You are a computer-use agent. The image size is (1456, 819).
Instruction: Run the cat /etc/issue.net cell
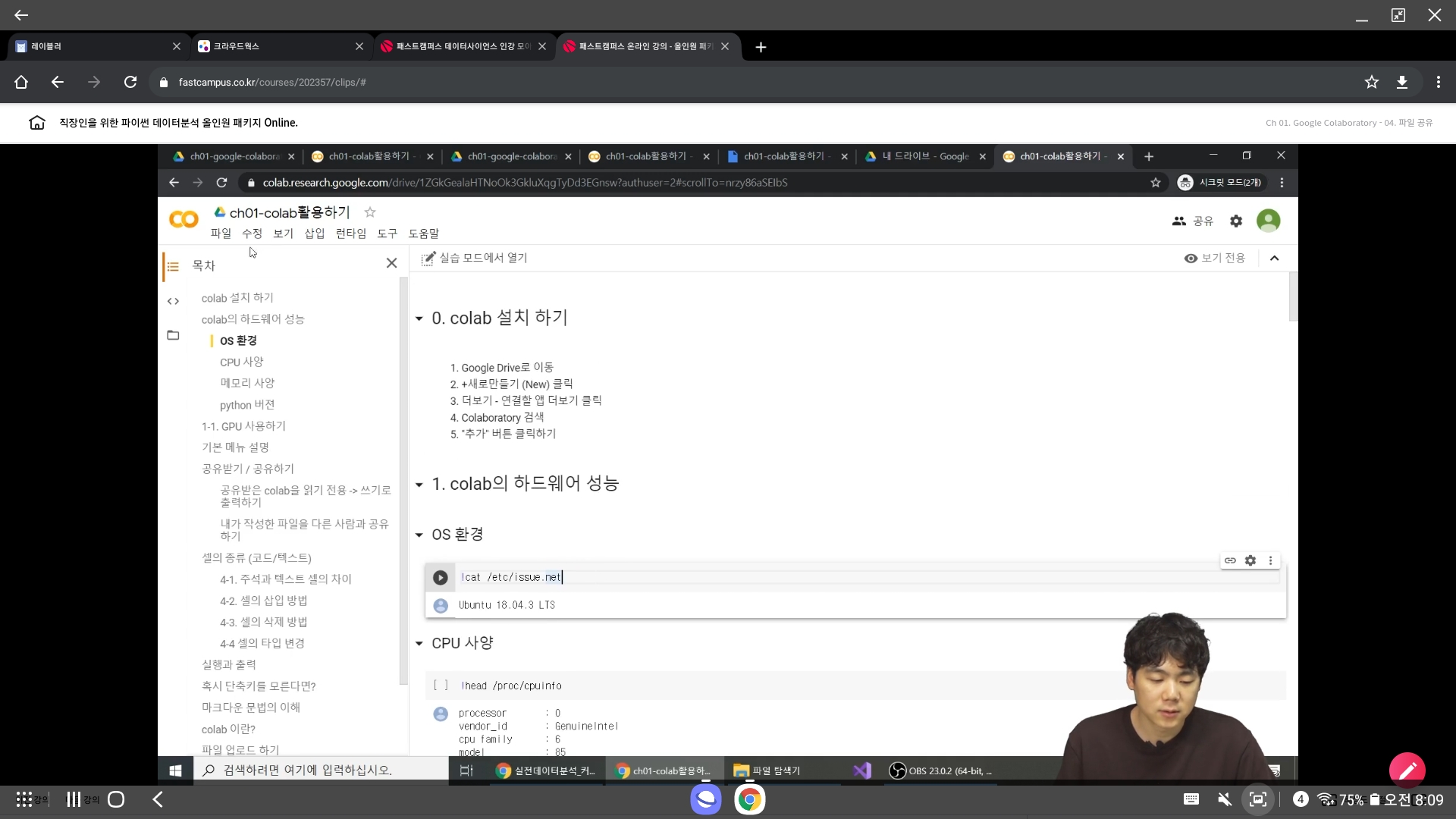(440, 578)
